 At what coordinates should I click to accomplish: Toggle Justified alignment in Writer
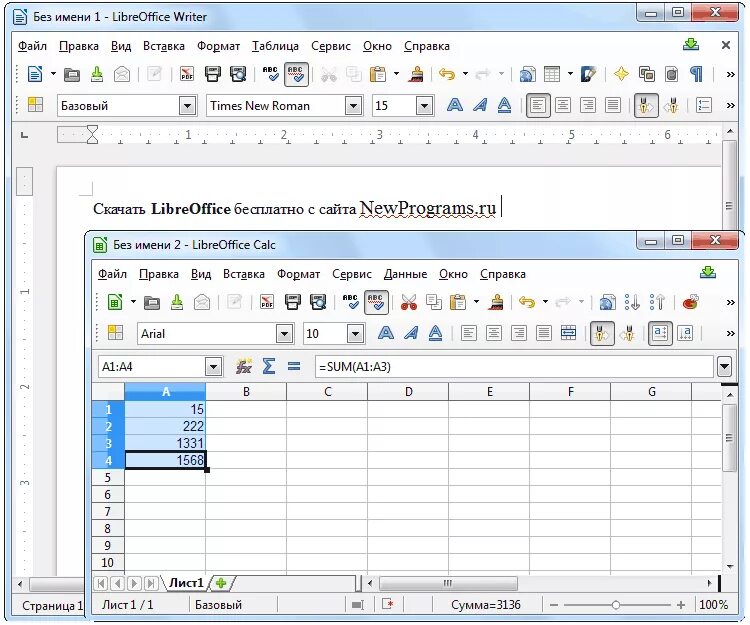coord(613,105)
